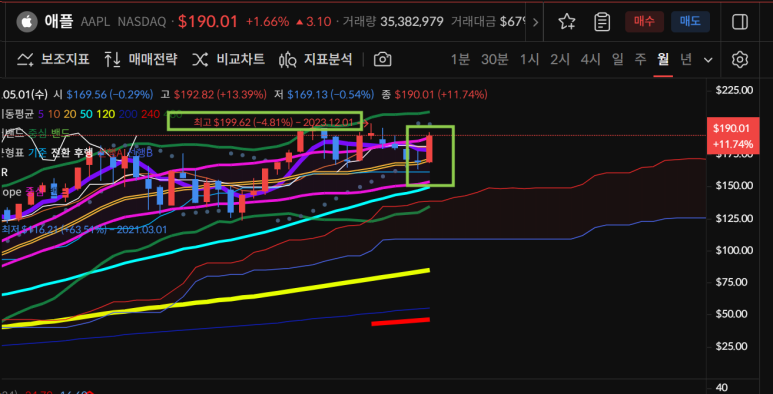Open 매매전략 trading strategy menu

pyautogui.click(x=141, y=60)
